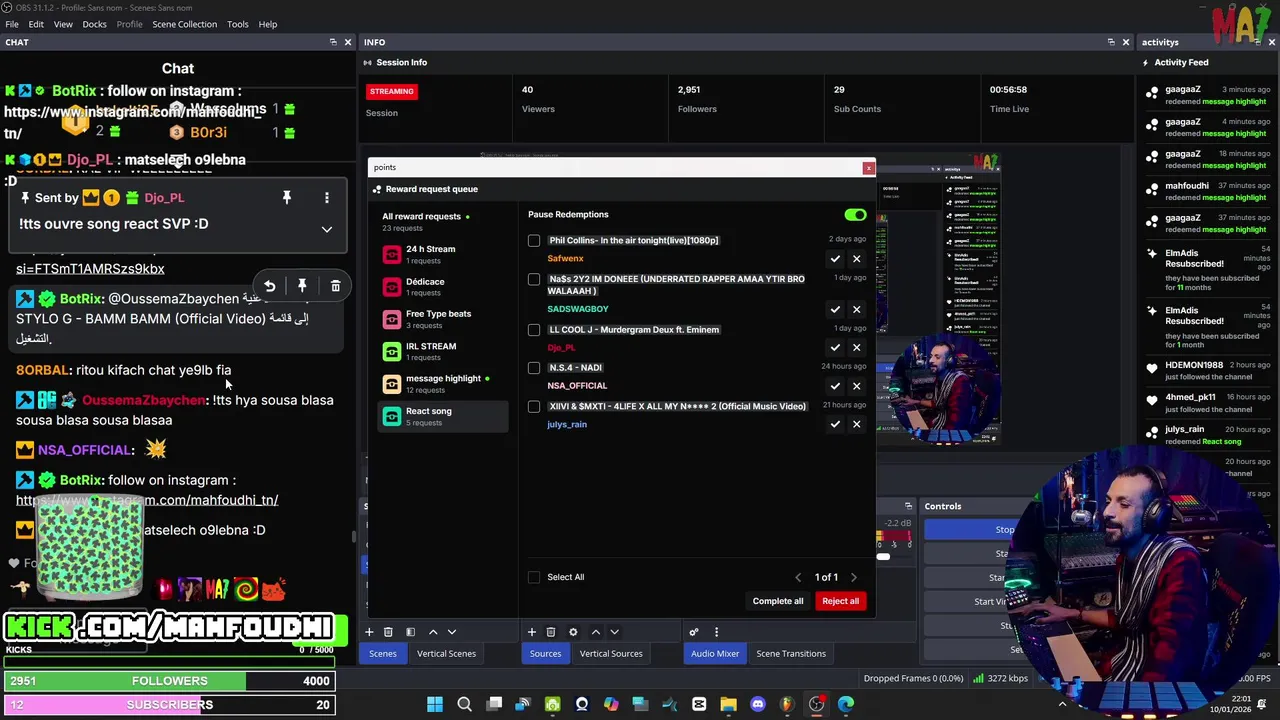The width and height of the screenshot is (1280, 720).
Task: Open advanced audio properties gears icon
Action: pyautogui.click(x=694, y=632)
